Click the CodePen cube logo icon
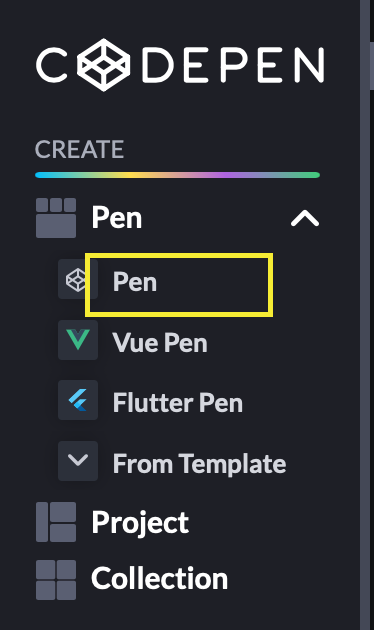This screenshot has height=630, width=374. (104, 65)
